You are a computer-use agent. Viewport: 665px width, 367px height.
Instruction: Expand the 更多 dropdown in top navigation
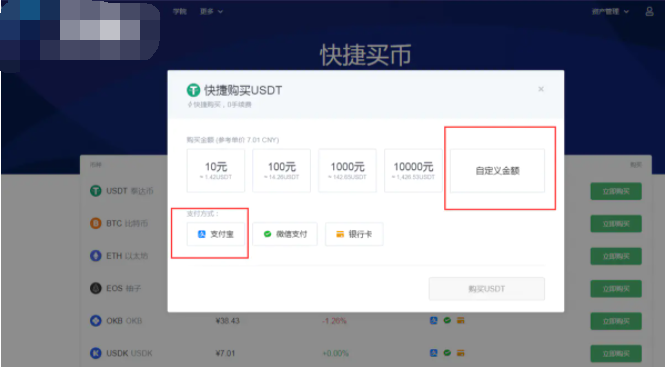tap(211, 11)
